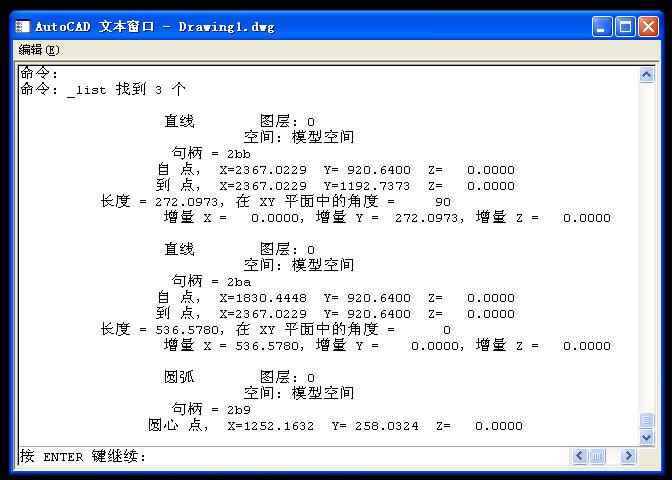Click the window title 'AutoCAD 文本窗口 - Drawing1.dwg'
Viewport: 672px width, 480px height.
tap(154, 27)
